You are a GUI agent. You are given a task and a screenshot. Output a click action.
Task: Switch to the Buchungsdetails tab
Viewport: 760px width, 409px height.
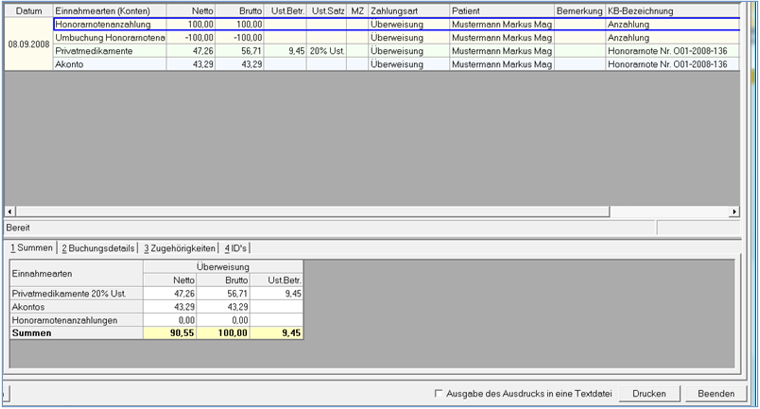pos(98,248)
